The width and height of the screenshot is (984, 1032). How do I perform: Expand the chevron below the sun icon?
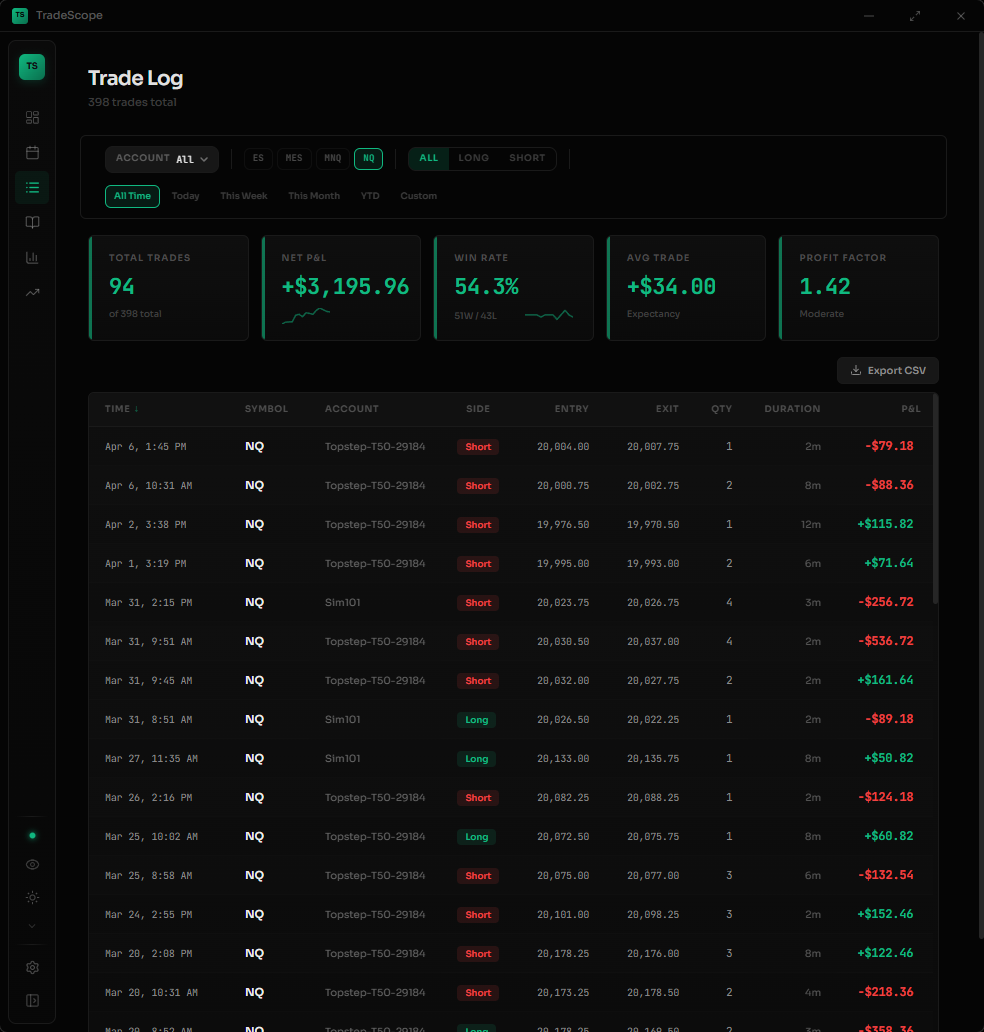[x=32, y=926]
